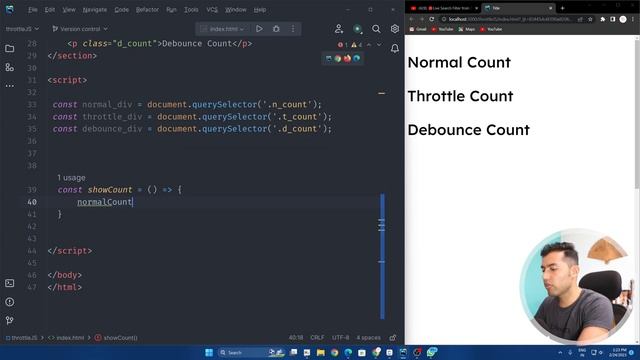Click the red error count indicator

pos(342,45)
